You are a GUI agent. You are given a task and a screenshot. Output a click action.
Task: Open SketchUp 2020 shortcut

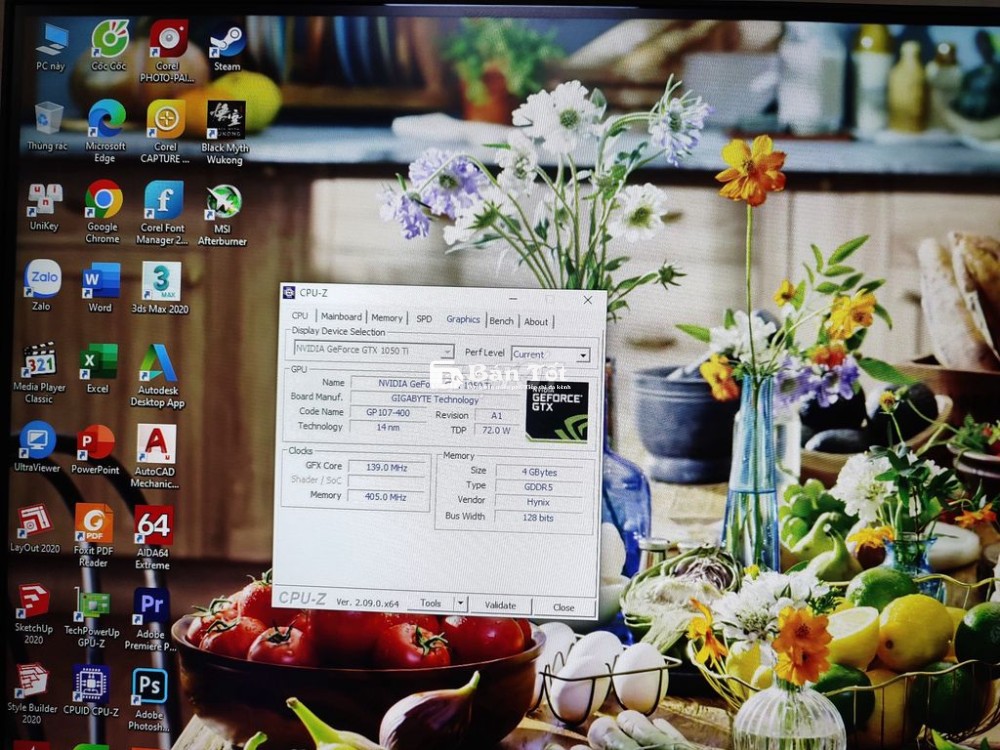[x=34, y=614]
